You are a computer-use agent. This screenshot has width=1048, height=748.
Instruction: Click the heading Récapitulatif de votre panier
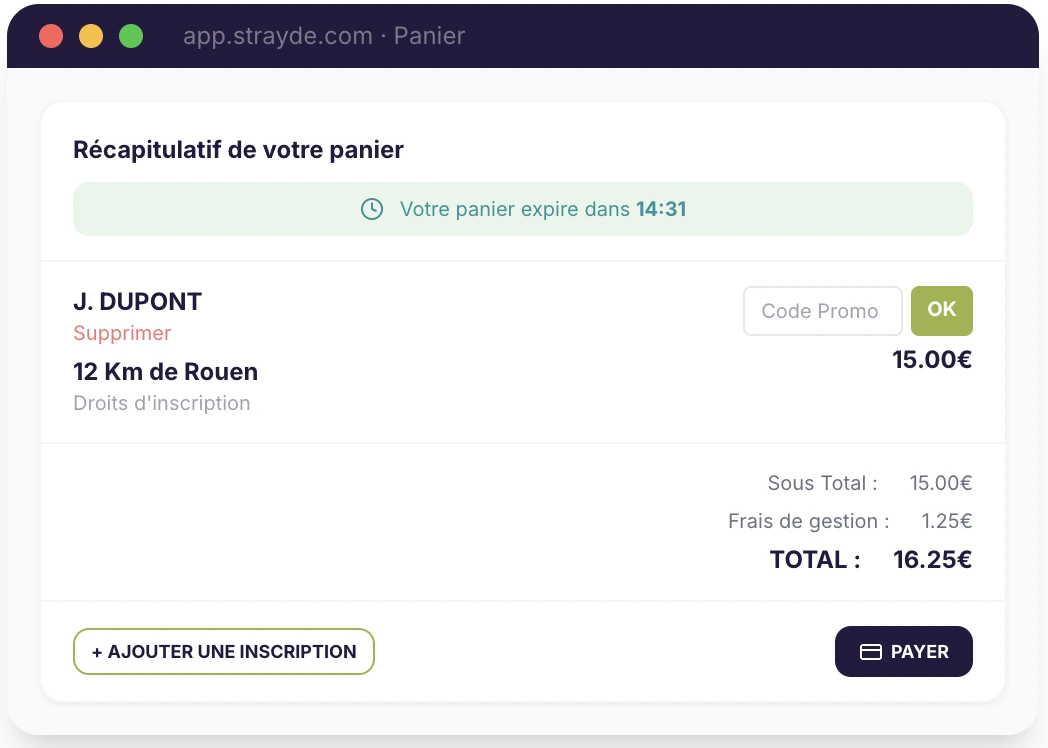[237, 149]
